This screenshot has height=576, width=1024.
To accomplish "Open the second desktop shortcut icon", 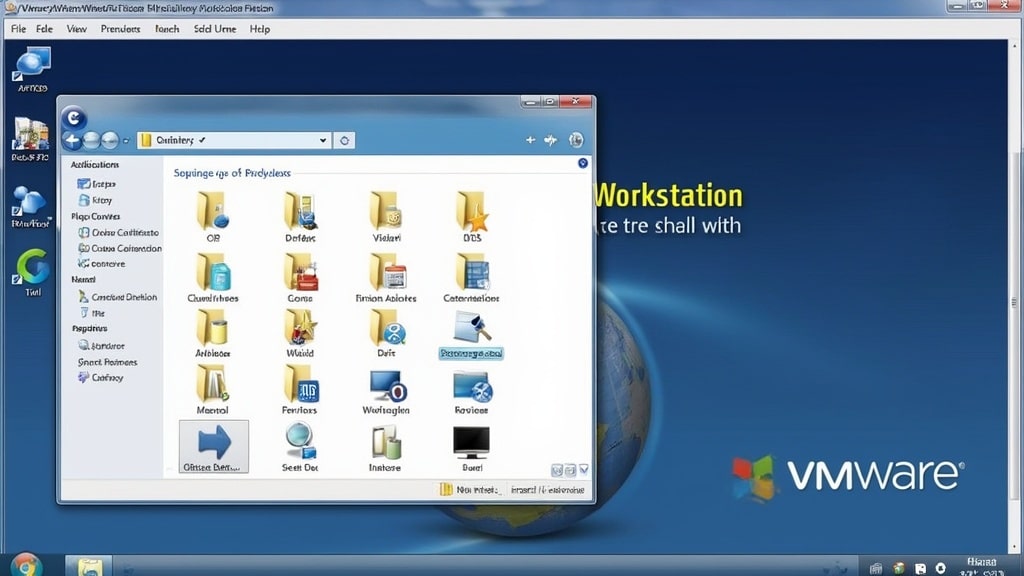I will (31, 135).
